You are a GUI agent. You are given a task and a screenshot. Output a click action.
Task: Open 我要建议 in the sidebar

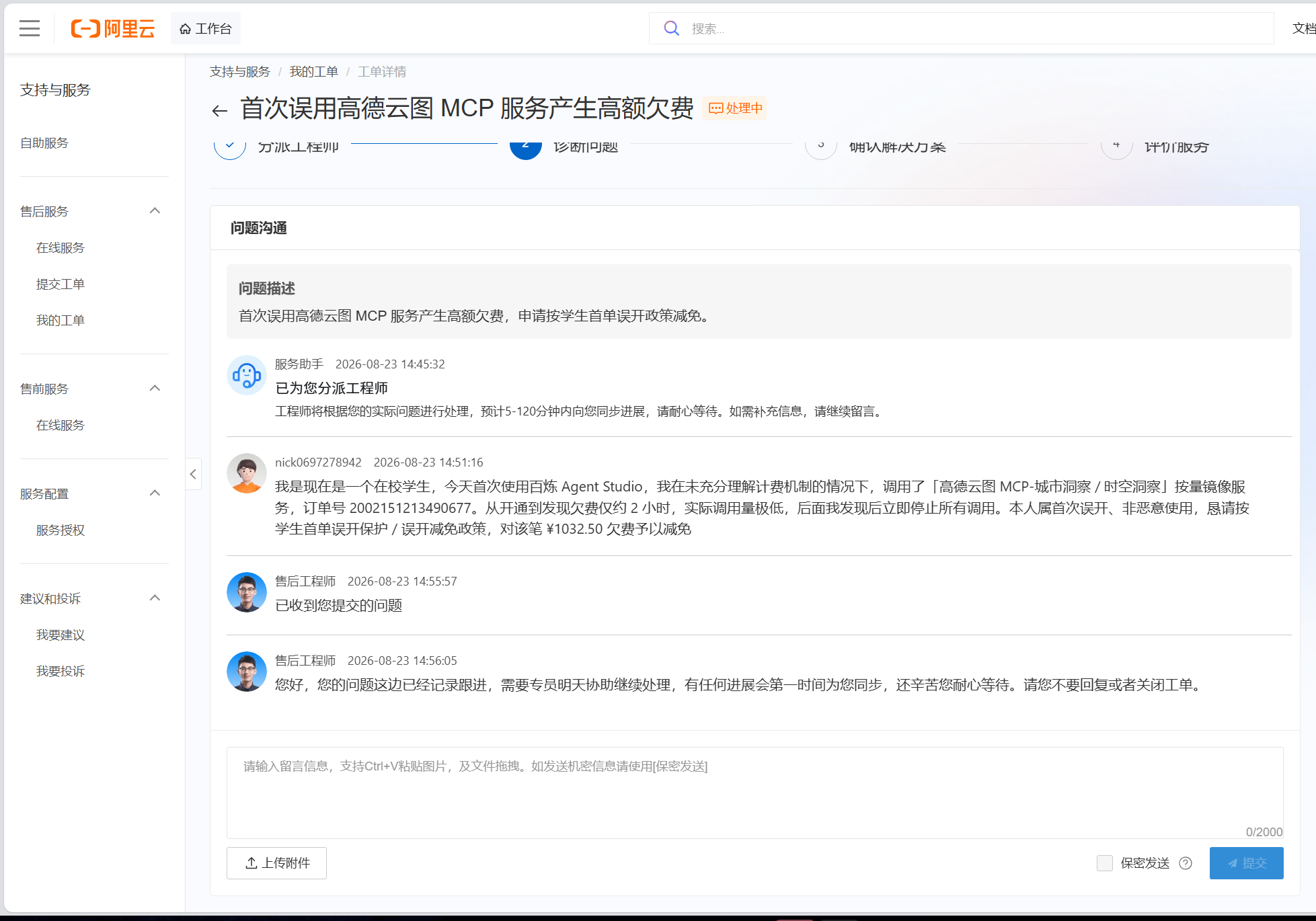pos(61,635)
